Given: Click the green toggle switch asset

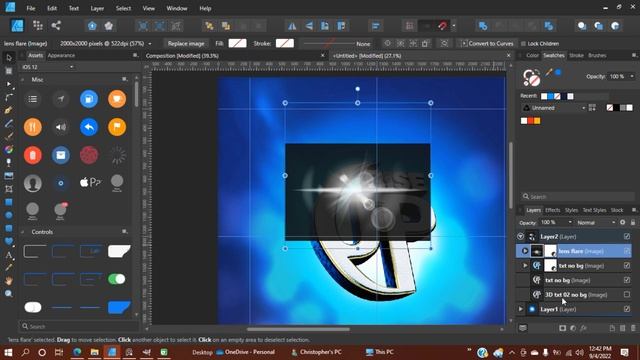Looking at the screenshot, I should pos(117,279).
